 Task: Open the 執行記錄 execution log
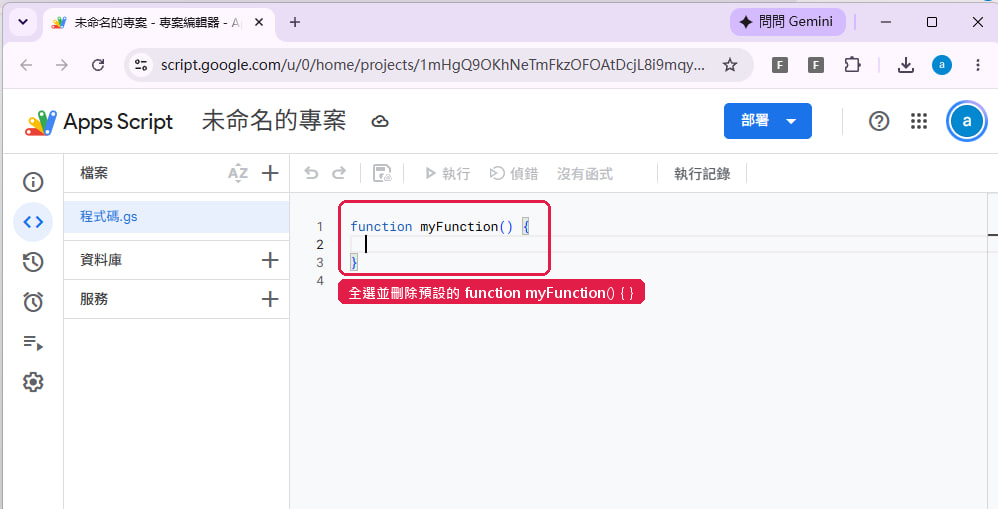point(702,174)
